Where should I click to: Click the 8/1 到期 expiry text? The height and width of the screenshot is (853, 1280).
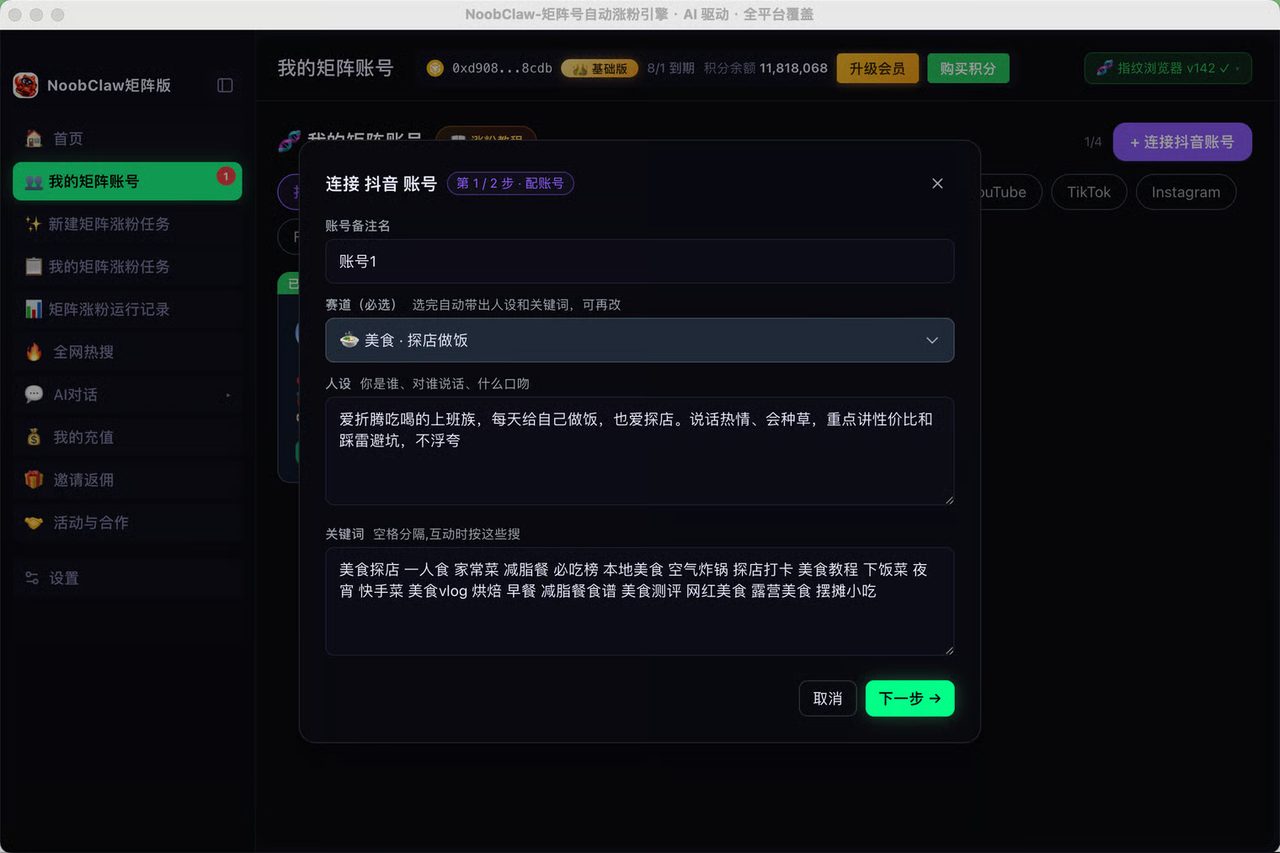[671, 68]
